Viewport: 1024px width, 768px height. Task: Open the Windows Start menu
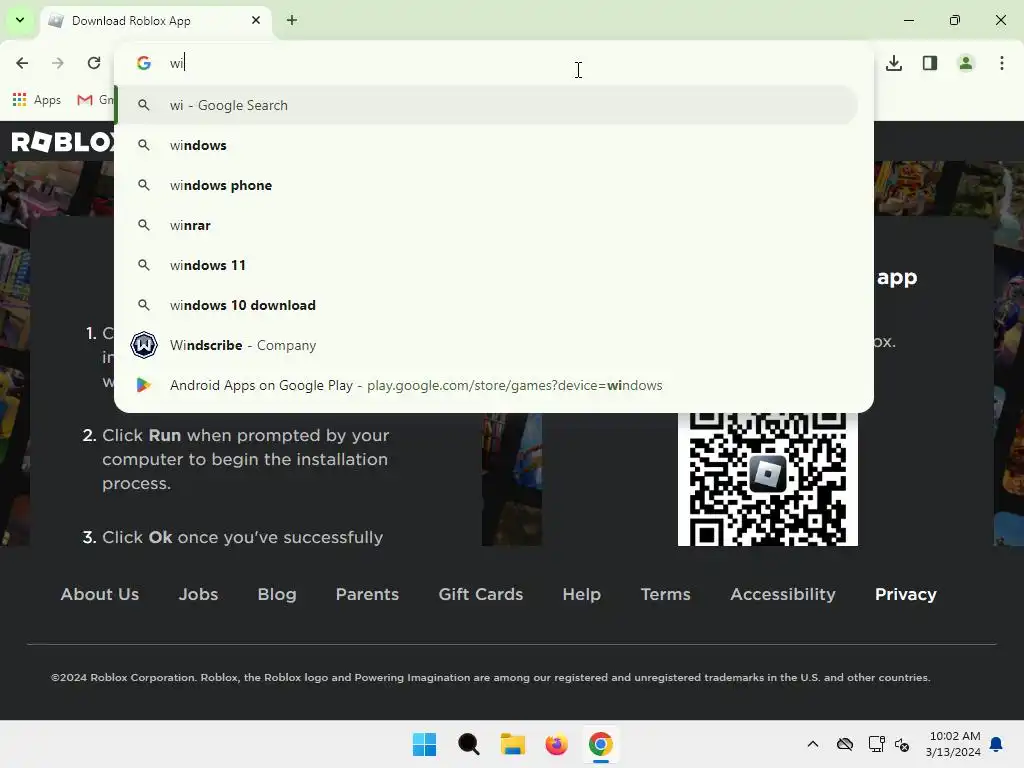pyautogui.click(x=424, y=744)
